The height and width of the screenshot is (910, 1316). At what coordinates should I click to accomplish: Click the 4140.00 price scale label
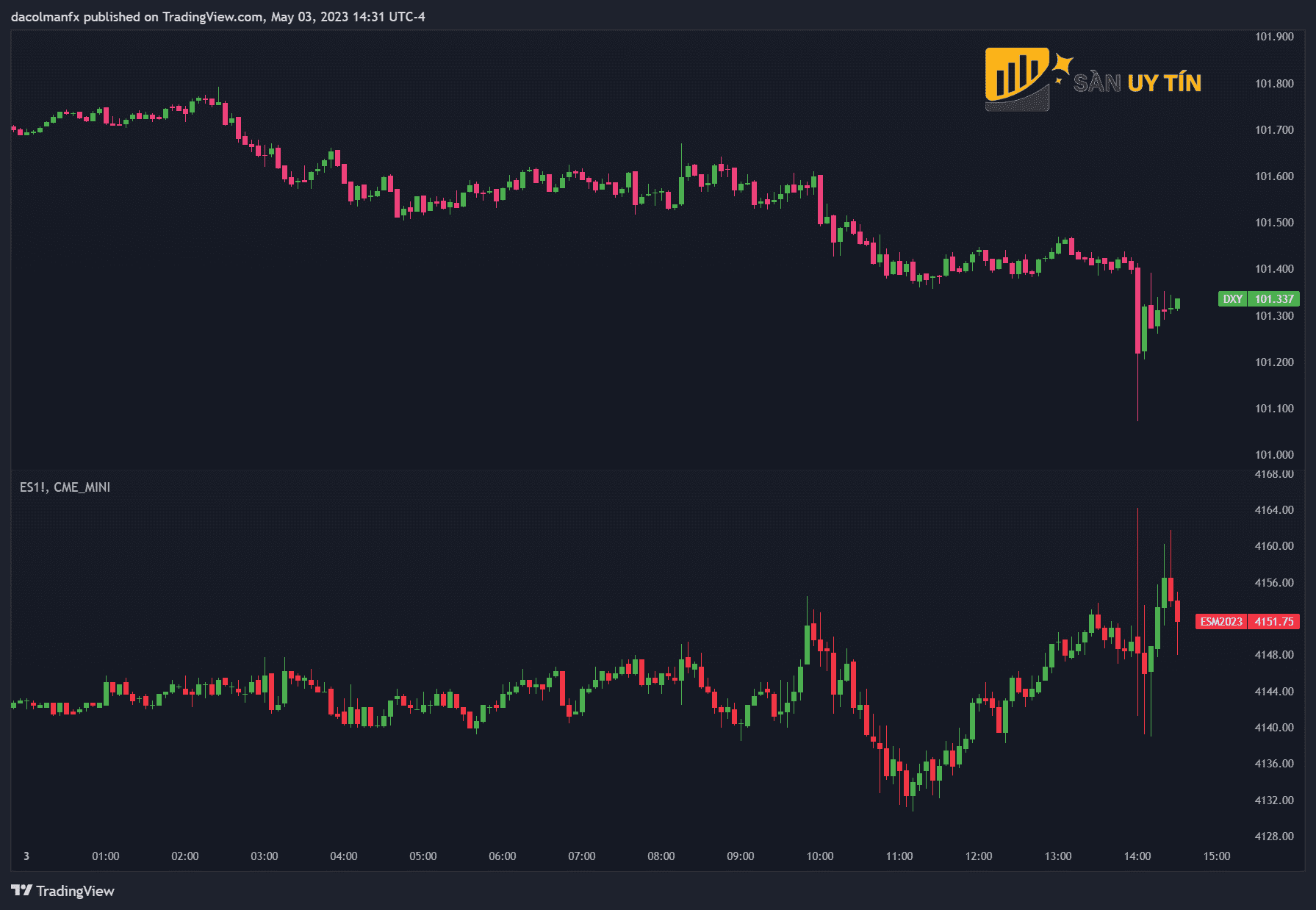tap(1274, 728)
